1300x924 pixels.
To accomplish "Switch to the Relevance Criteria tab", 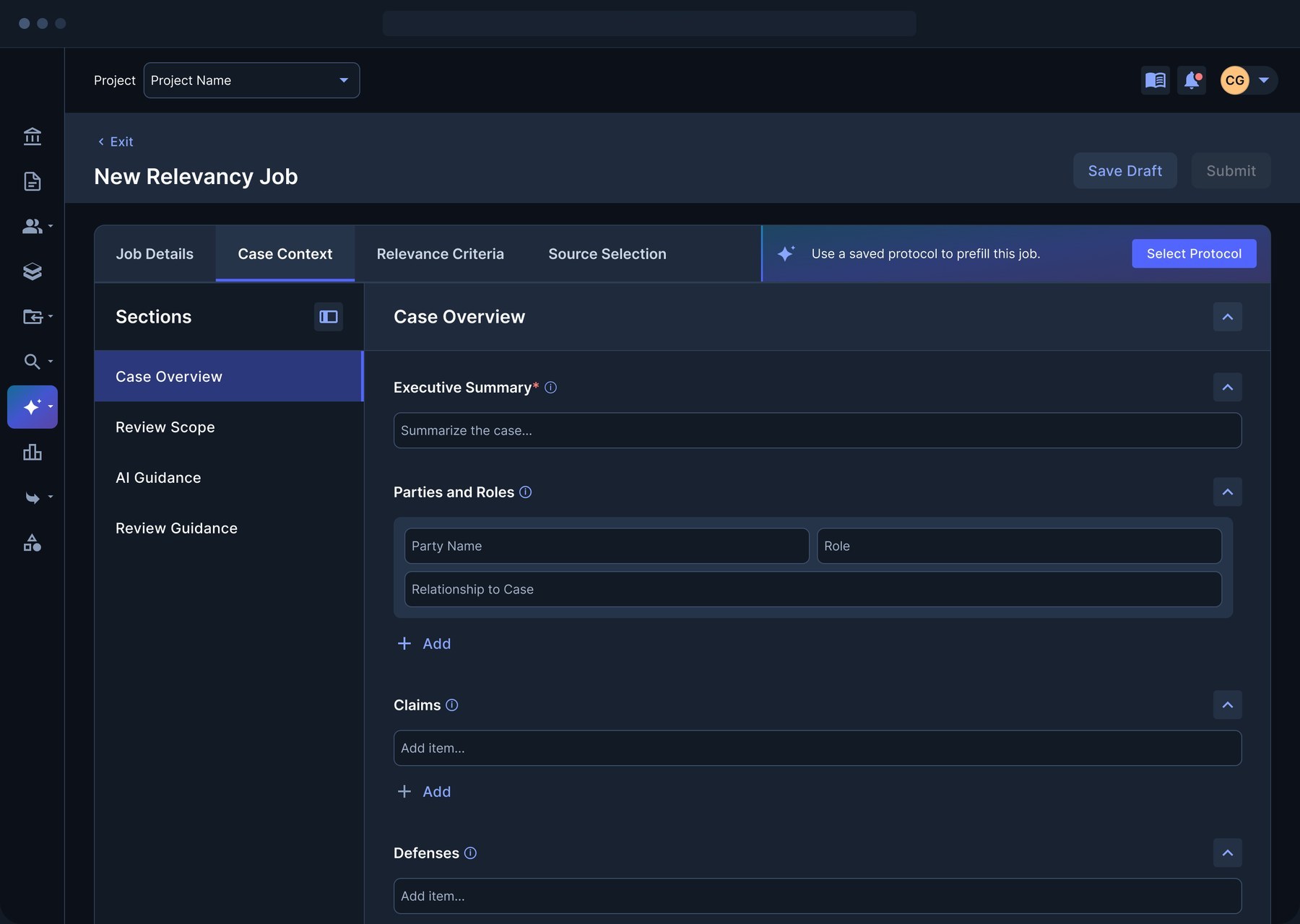I will coord(441,254).
